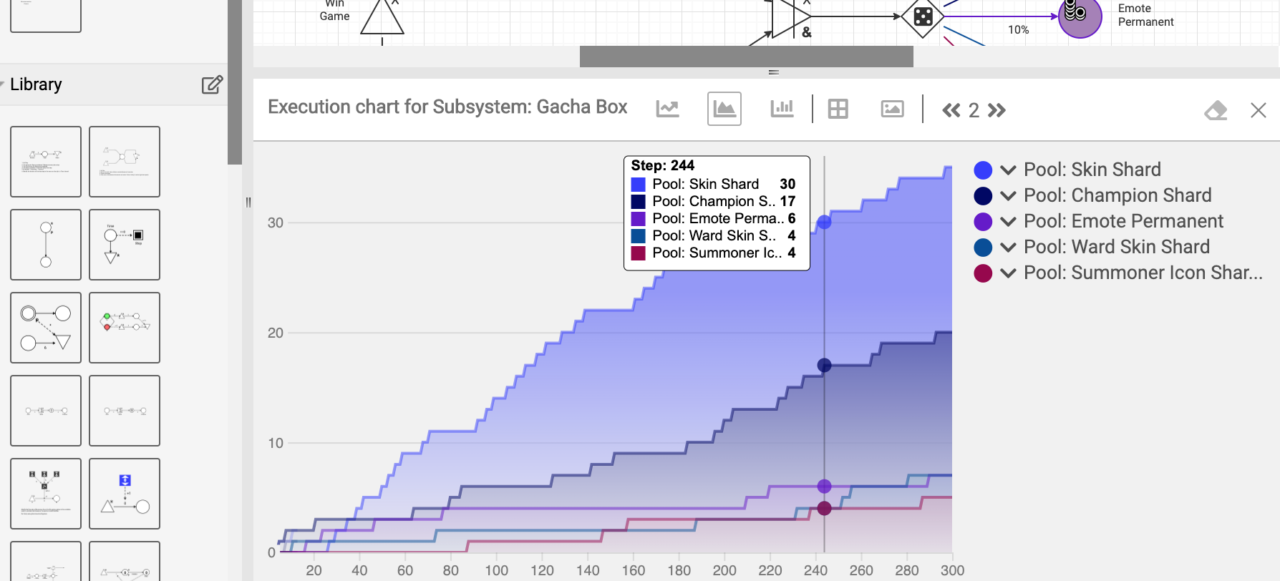This screenshot has width=1280, height=581.
Task: Toggle Champion Shard series visibility circle
Action: tap(983, 196)
